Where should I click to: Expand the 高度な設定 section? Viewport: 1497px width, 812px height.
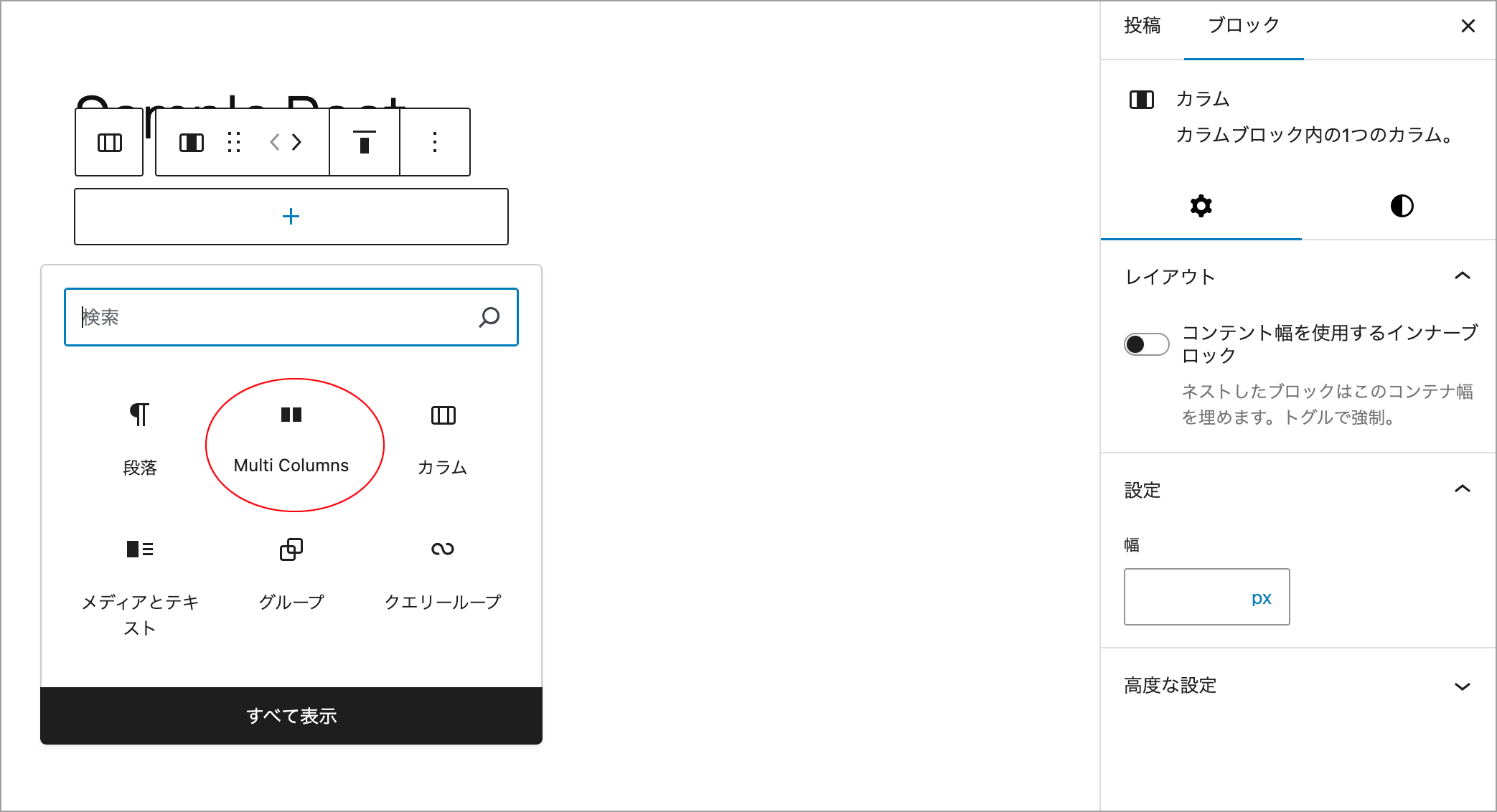coord(1462,686)
